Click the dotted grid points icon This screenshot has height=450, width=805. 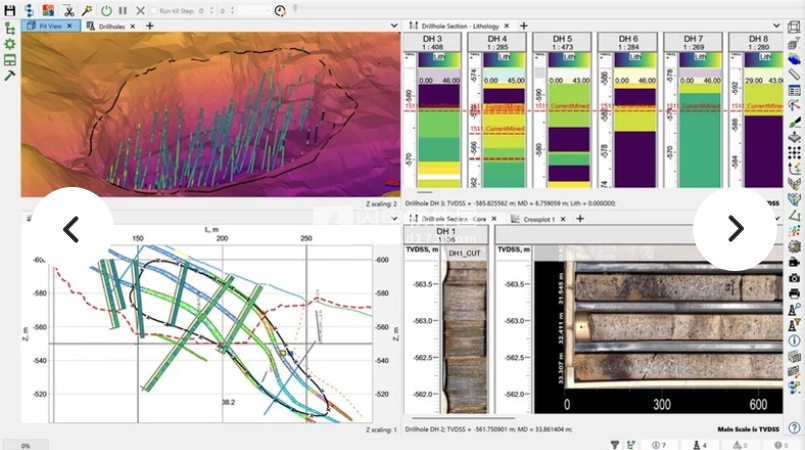(x=794, y=153)
